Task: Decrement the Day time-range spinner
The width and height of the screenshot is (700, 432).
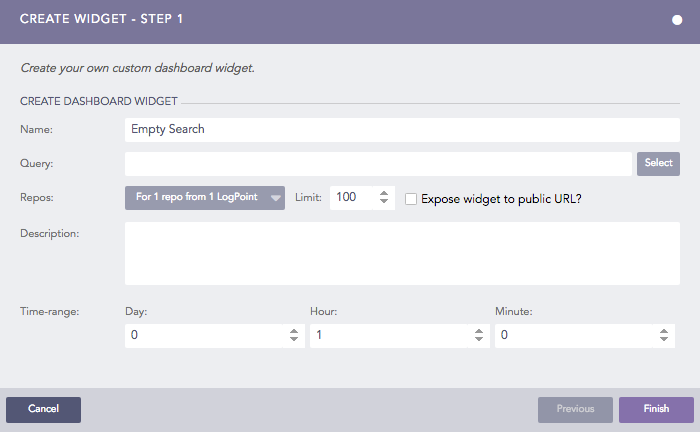Action: (294, 341)
